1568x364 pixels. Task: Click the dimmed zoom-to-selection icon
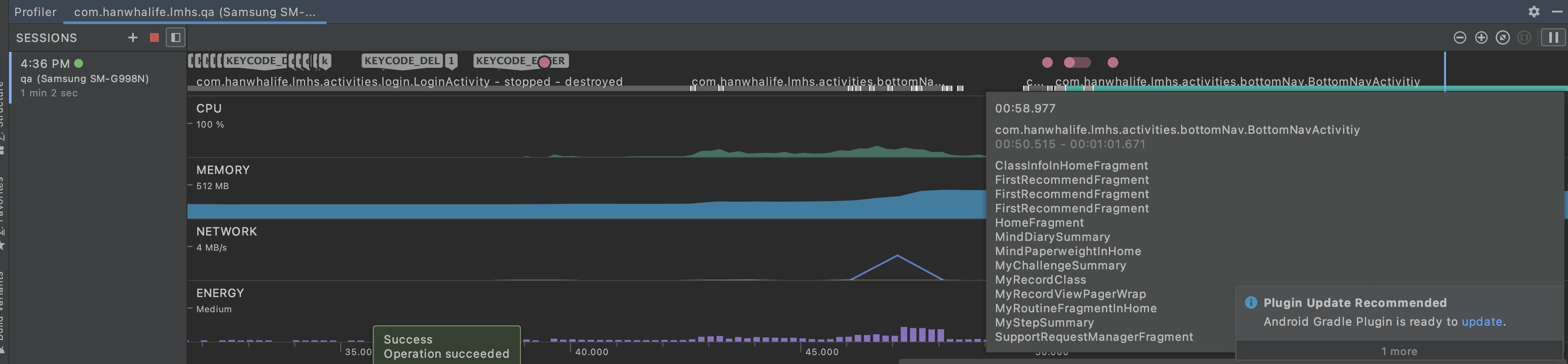1524,38
